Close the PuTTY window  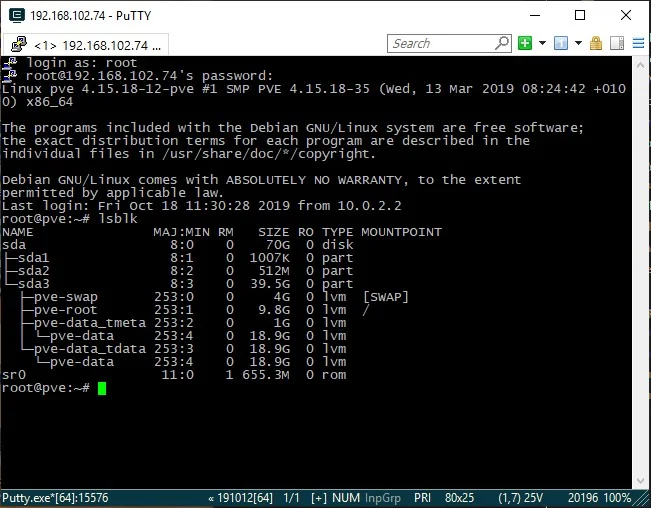point(626,15)
